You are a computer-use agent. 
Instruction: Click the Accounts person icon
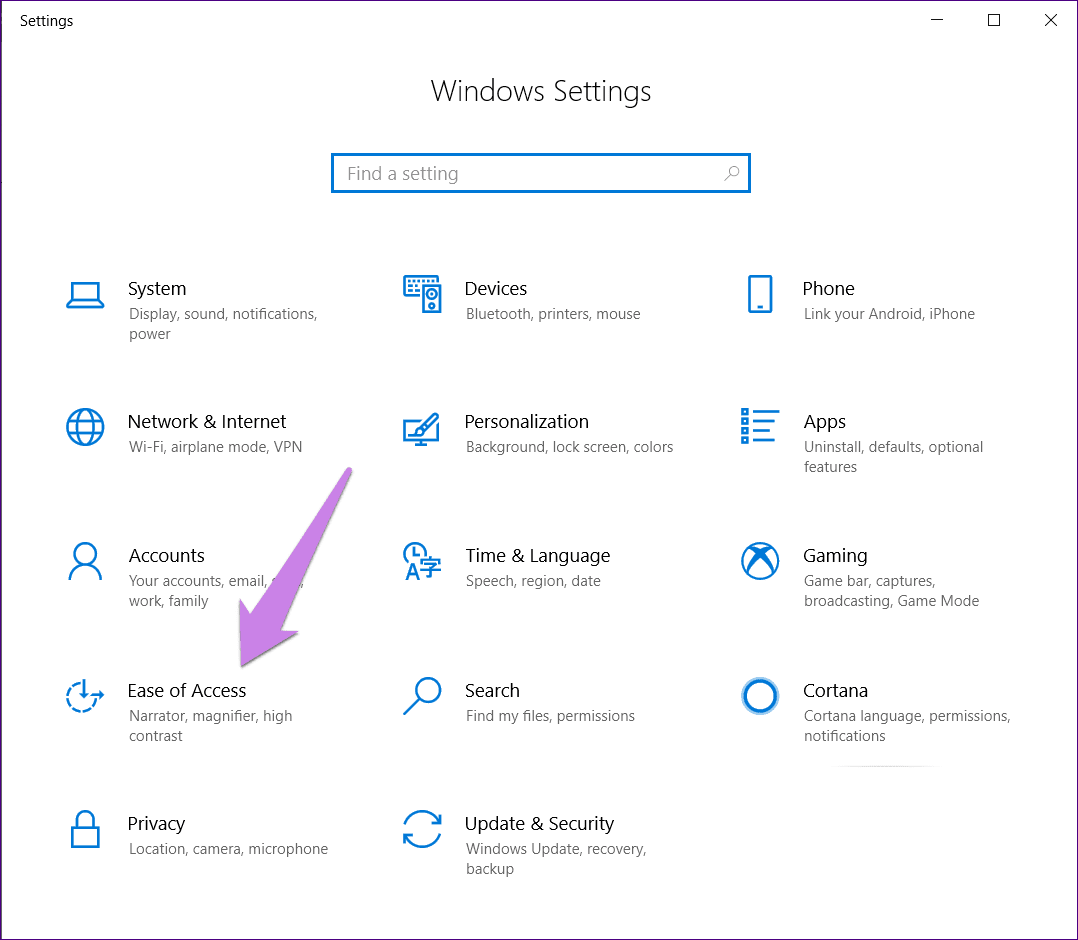tap(85, 561)
